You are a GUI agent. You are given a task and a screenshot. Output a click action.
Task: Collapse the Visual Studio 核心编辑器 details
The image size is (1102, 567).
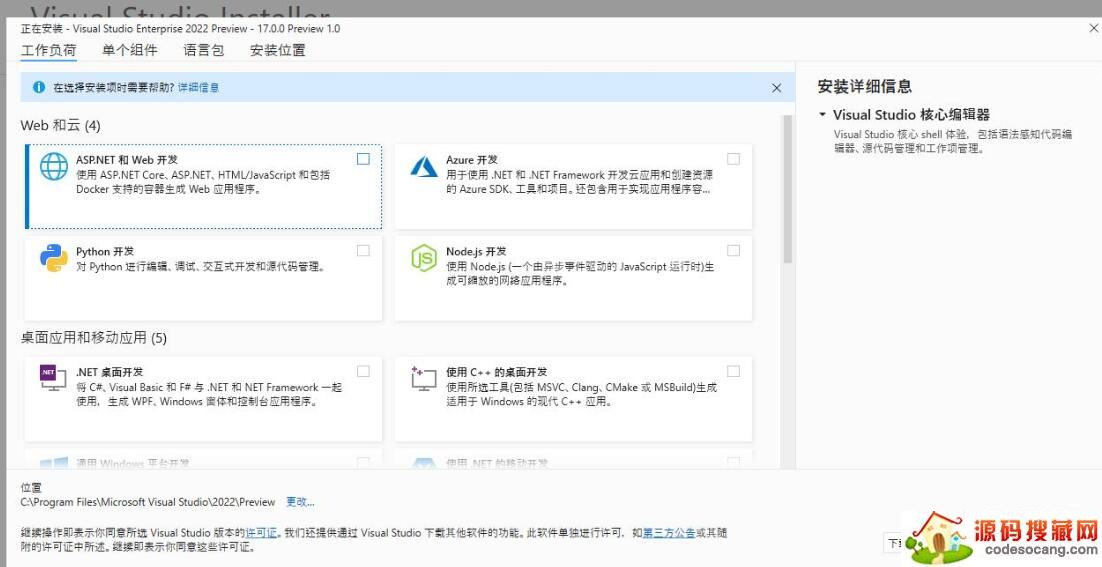[x=822, y=114]
